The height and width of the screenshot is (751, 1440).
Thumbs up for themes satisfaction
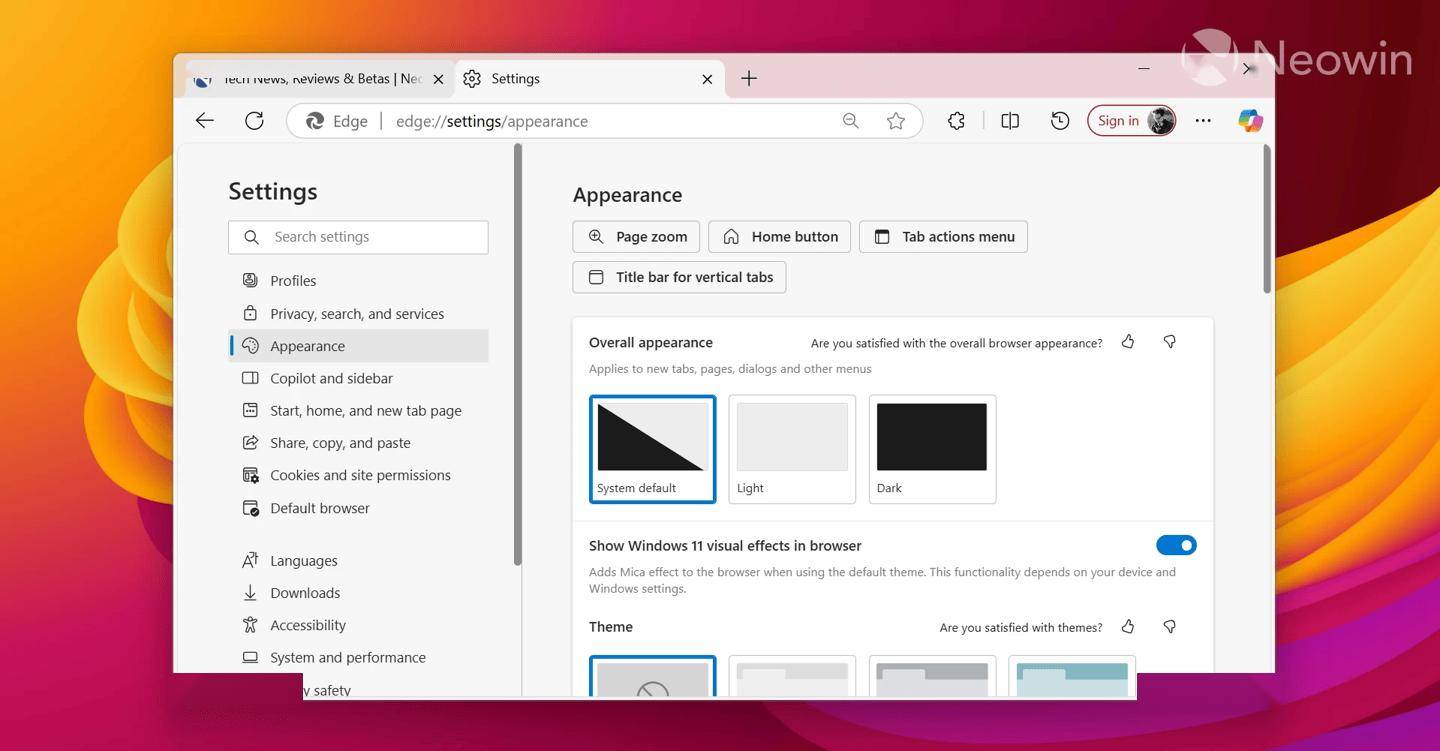point(1128,627)
